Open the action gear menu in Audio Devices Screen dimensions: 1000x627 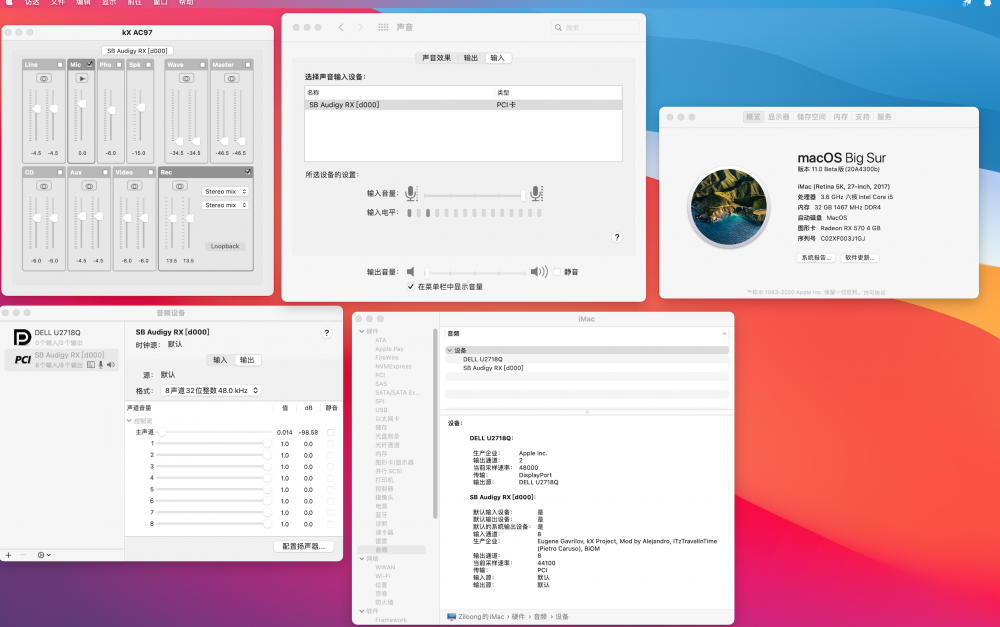pos(44,555)
